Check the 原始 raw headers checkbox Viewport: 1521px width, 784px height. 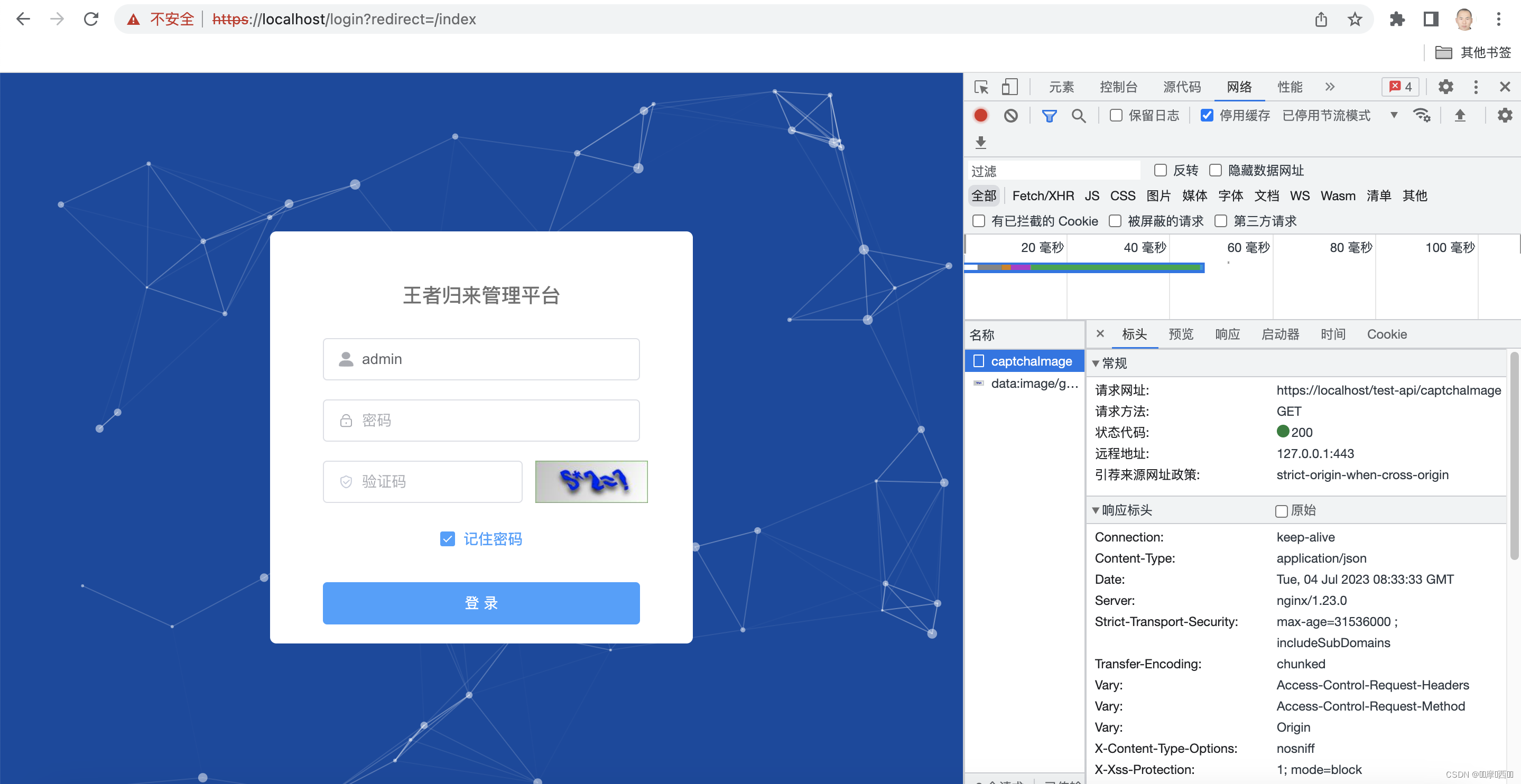click(1281, 511)
